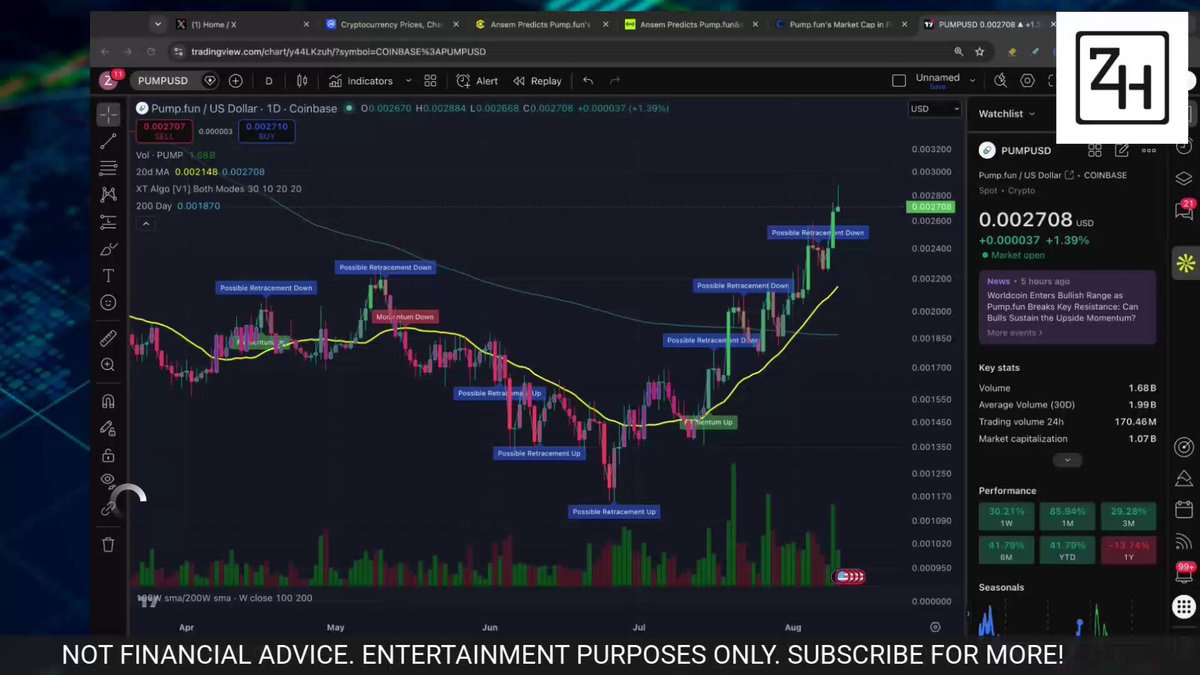The width and height of the screenshot is (1200, 675).
Task: Select the crosshair cursor tool
Action: (108, 114)
